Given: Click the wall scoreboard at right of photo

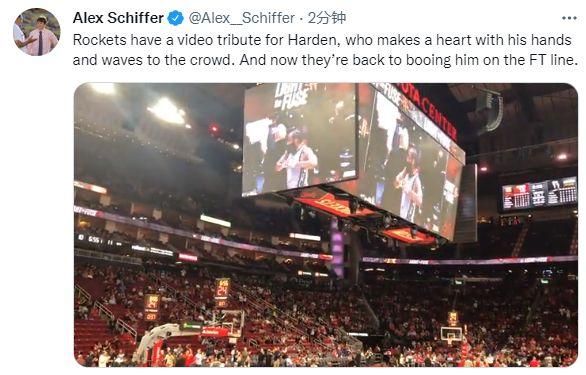Looking at the screenshot, I should 539,193.
